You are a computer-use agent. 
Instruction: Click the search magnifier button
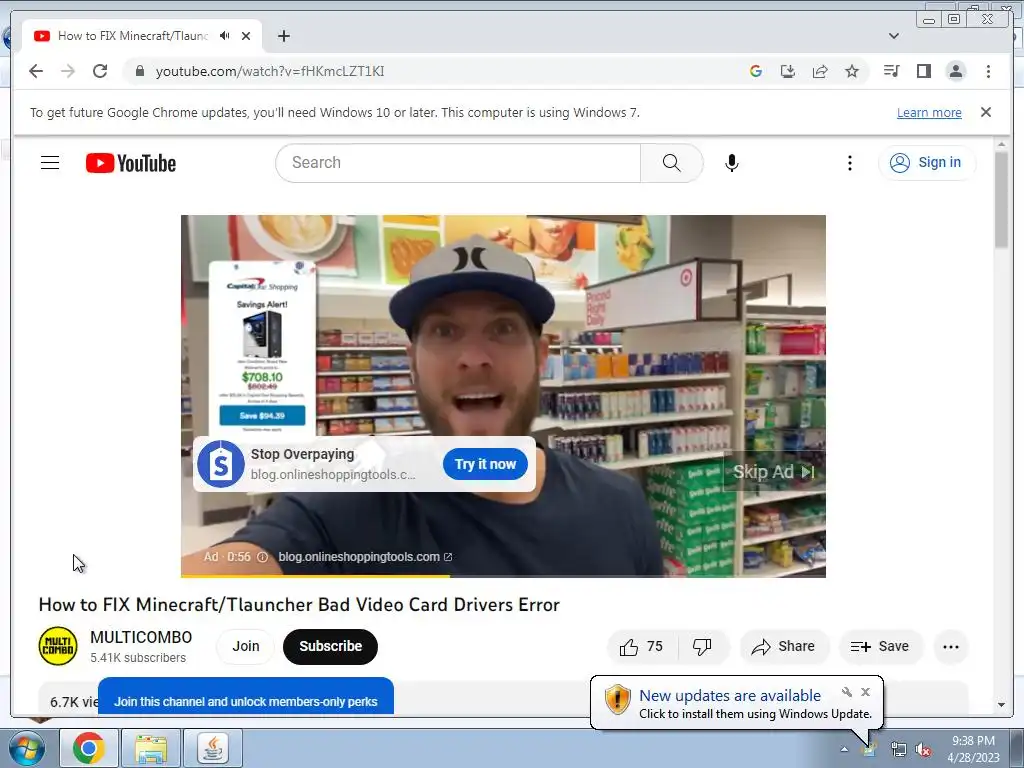point(671,163)
